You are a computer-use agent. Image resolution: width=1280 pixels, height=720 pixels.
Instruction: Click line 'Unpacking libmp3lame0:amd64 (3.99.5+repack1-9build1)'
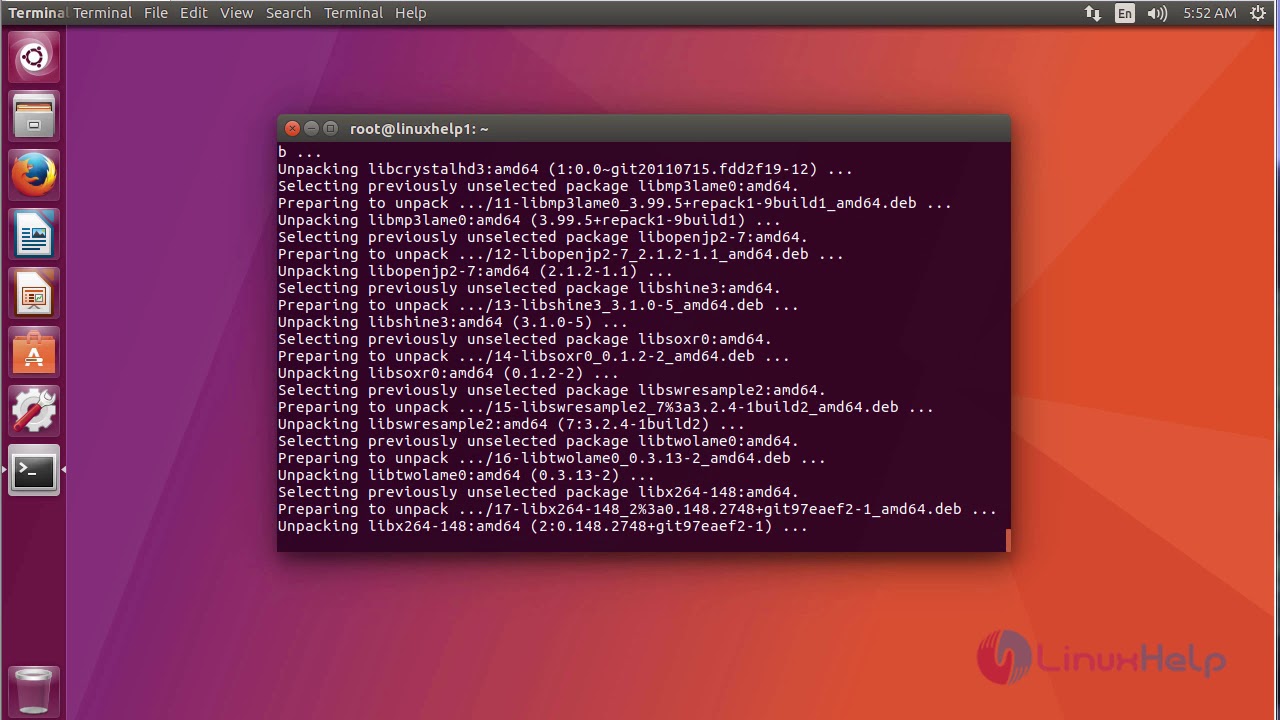(529, 220)
